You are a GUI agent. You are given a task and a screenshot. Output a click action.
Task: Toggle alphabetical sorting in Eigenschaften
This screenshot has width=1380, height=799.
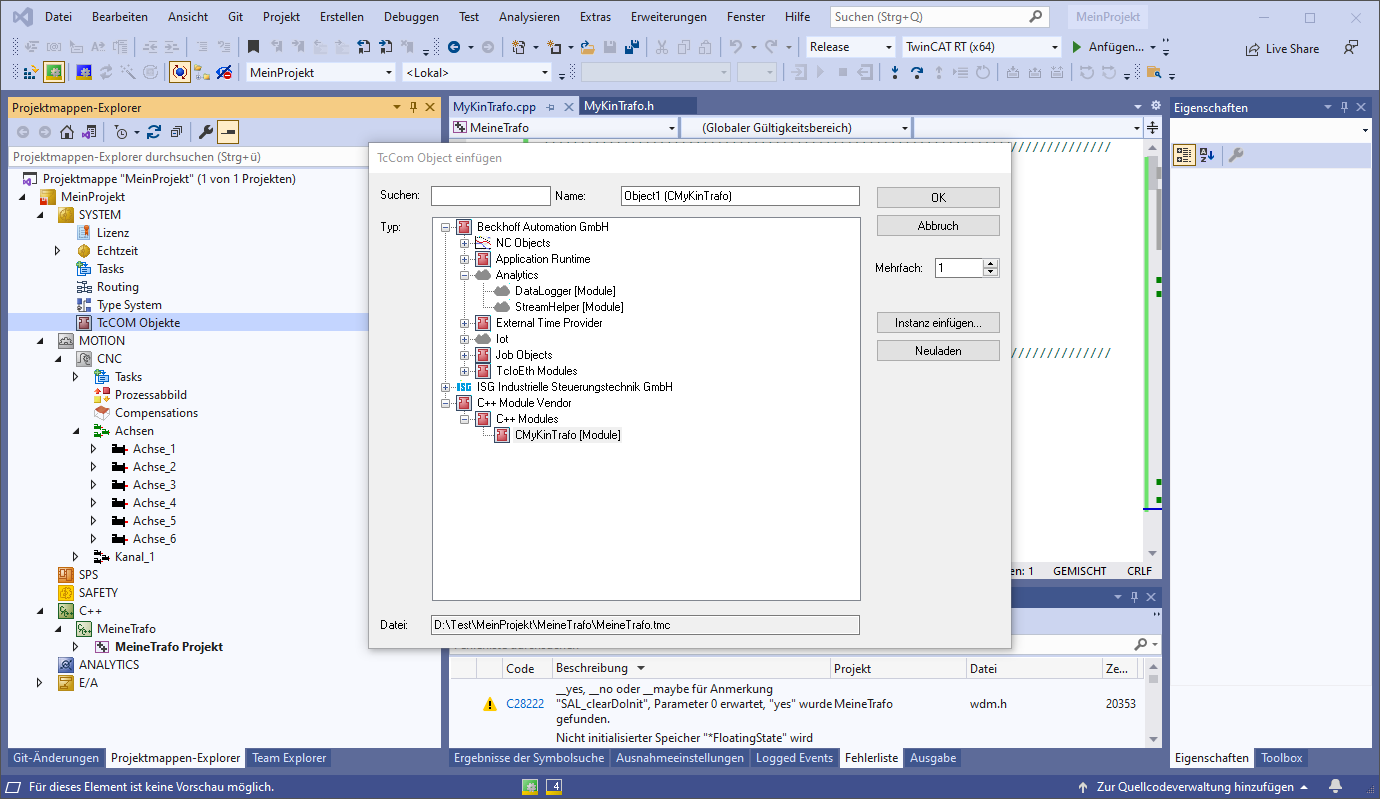pyautogui.click(x=1207, y=155)
